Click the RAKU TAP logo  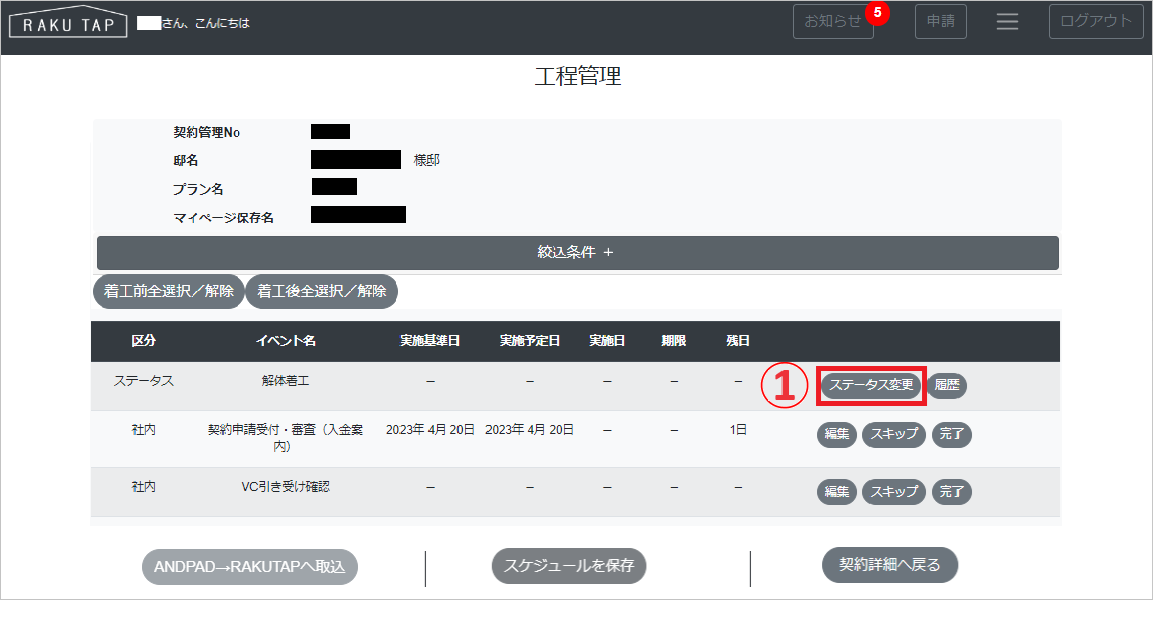click(x=68, y=24)
